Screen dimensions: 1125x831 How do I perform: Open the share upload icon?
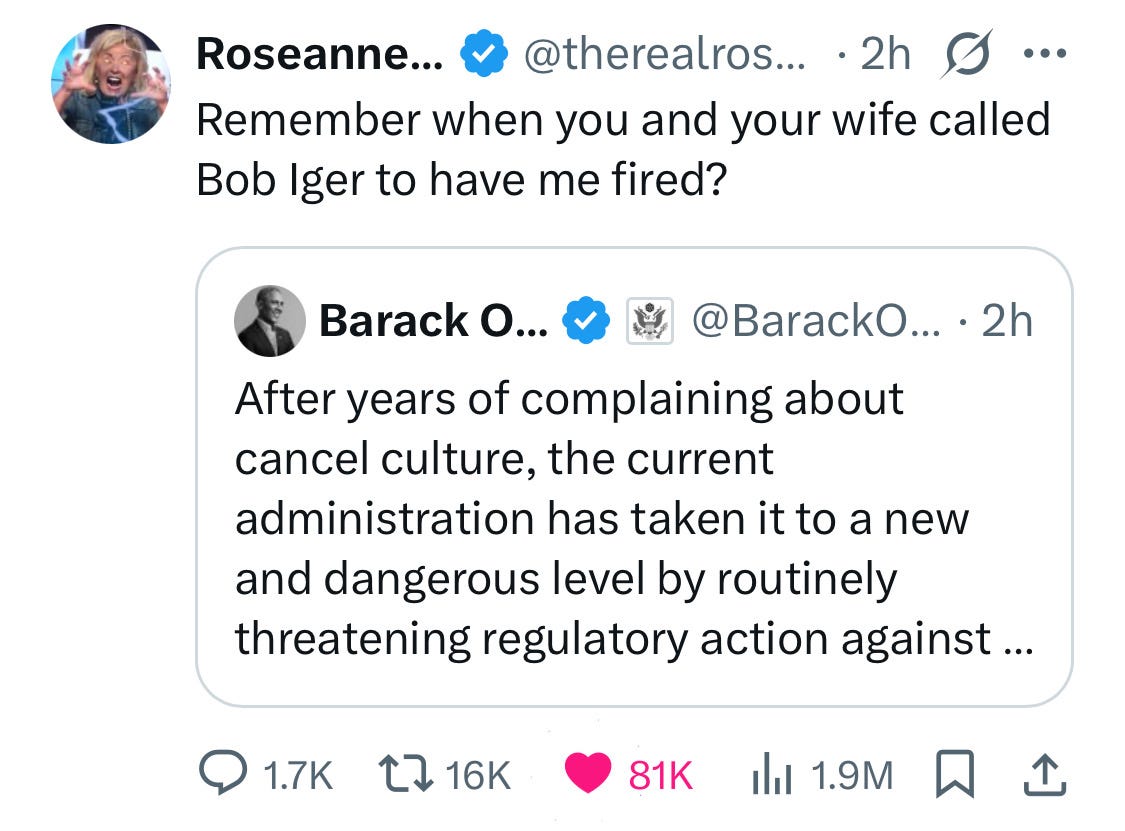click(x=1044, y=774)
